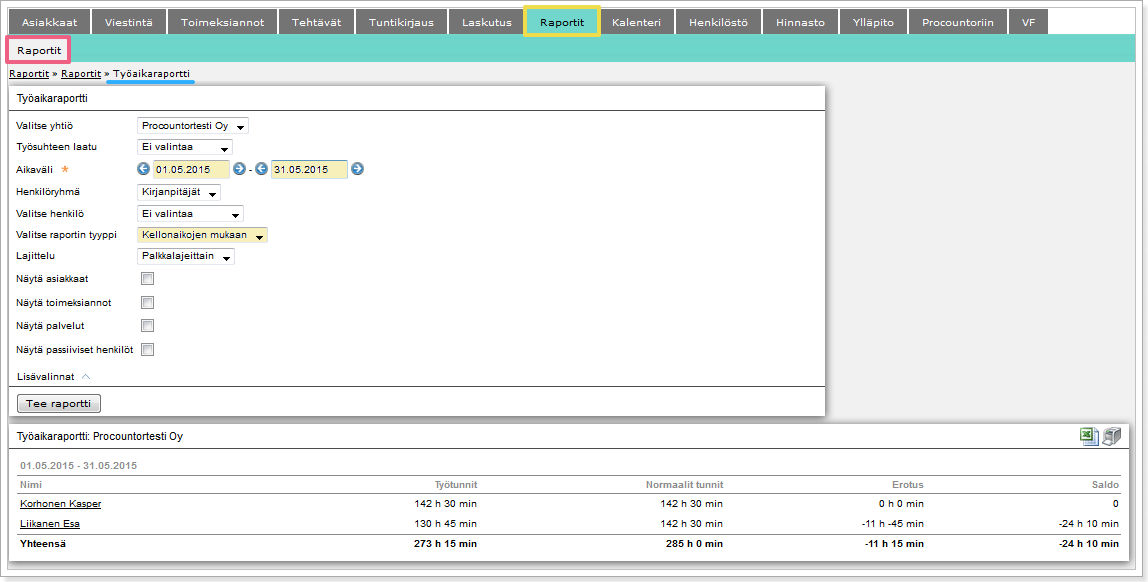The image size is (1148, 582).
Task: Open Liikanen Esa's report link
Action: point(50,523)
